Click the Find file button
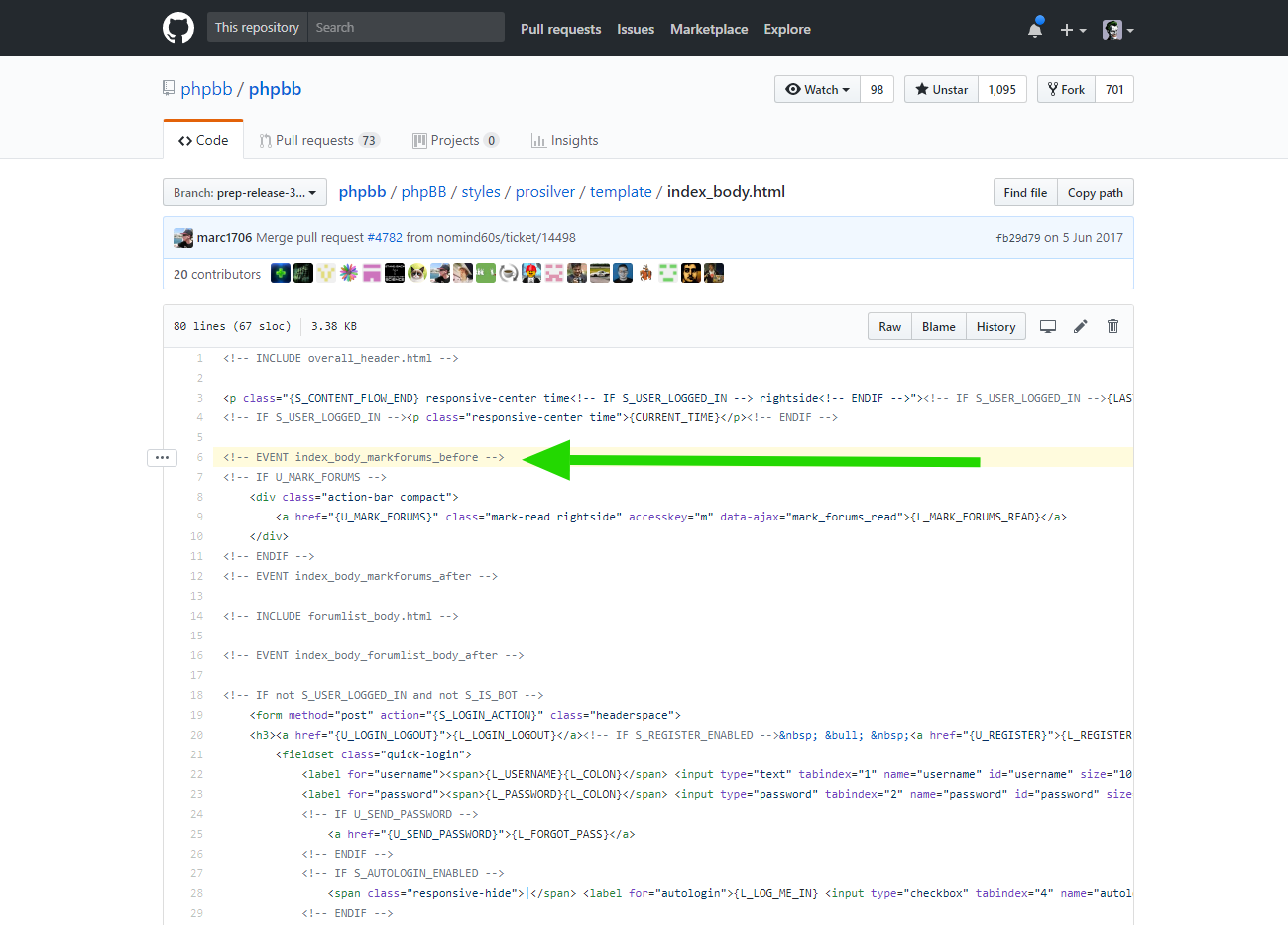Screen dimensions: 1288x925 [x=1025, y=192]
